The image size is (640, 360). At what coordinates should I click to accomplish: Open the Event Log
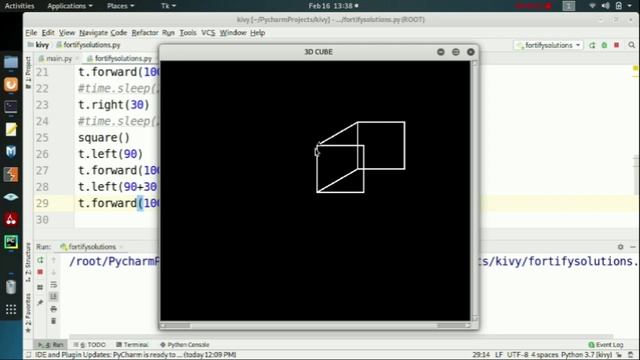click(606, 345)
